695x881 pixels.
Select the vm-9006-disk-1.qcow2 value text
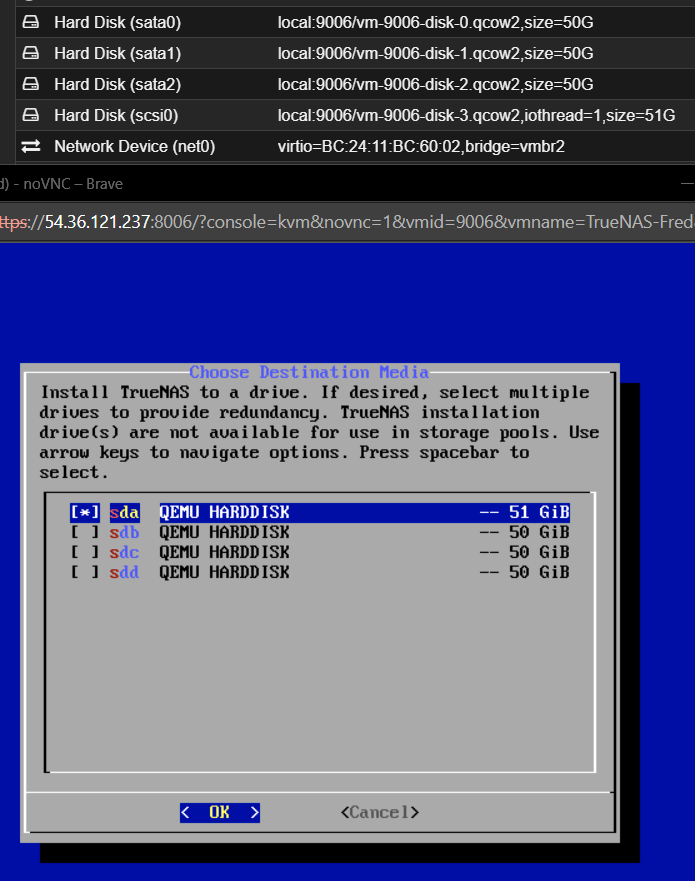[x=435, y=53]
